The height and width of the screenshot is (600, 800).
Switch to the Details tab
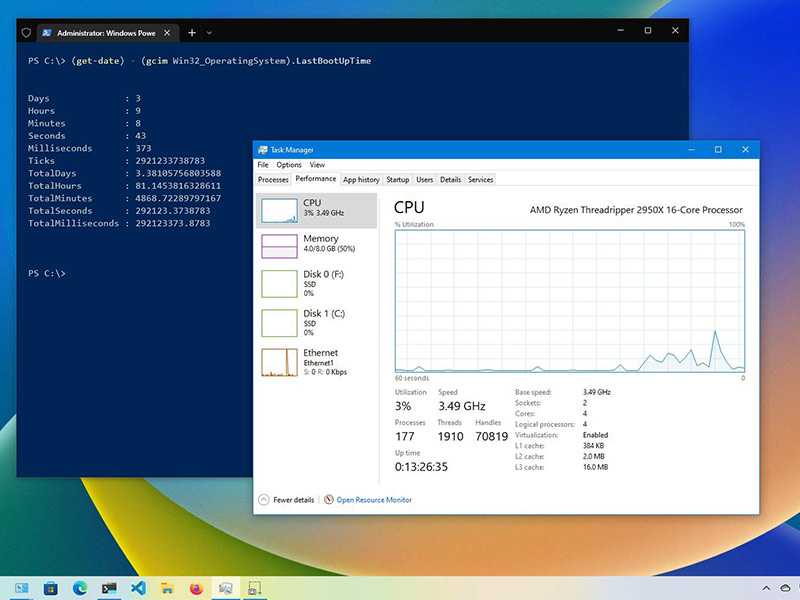451,180
